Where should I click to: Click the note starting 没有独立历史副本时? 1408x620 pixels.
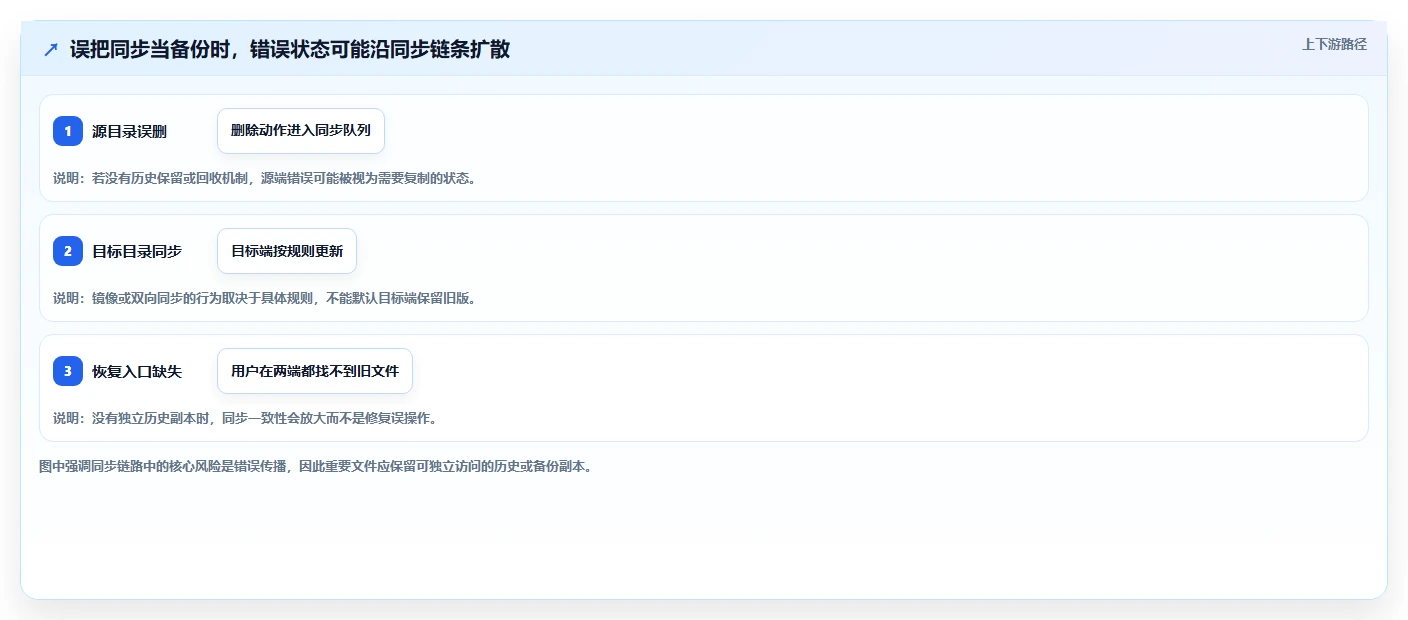(245, 418)
